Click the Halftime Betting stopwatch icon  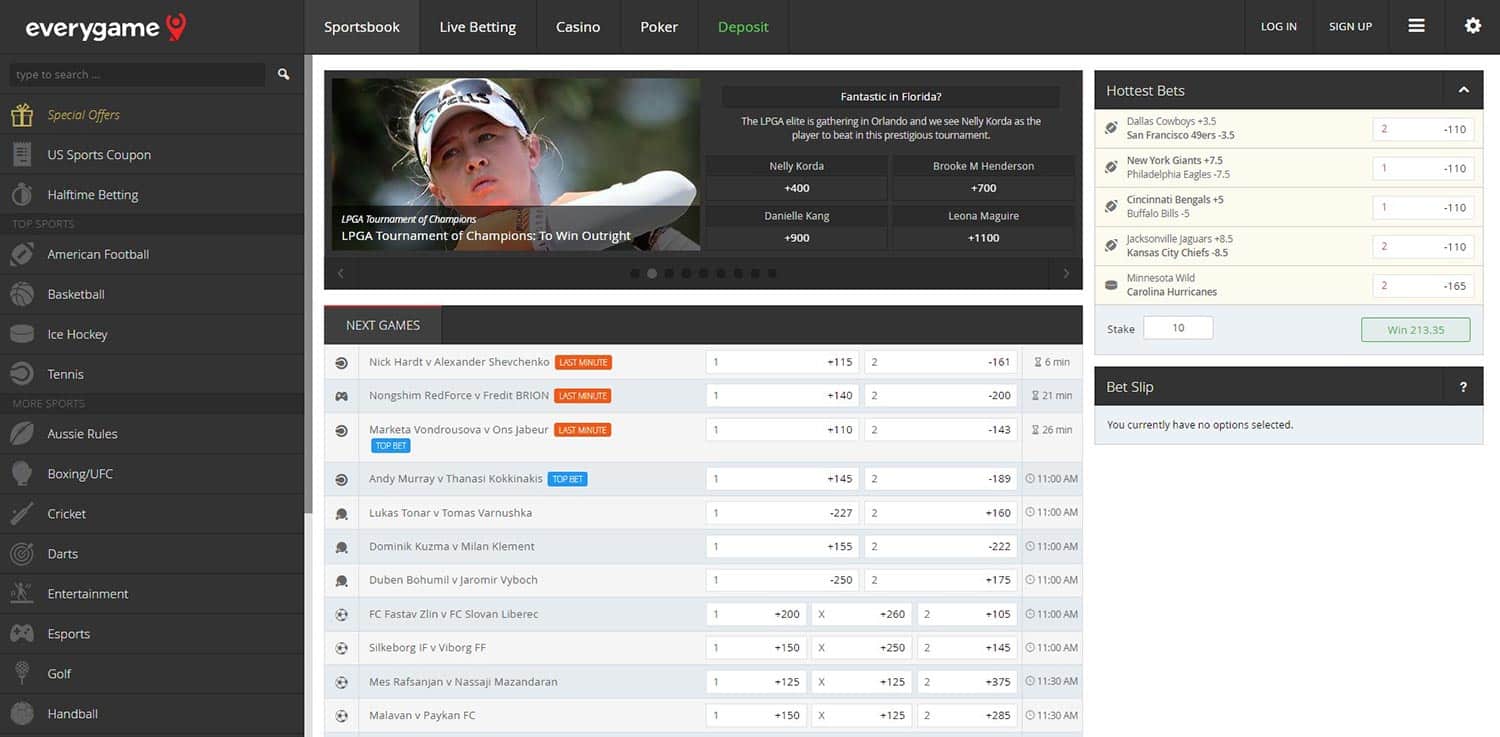point(22,195)
